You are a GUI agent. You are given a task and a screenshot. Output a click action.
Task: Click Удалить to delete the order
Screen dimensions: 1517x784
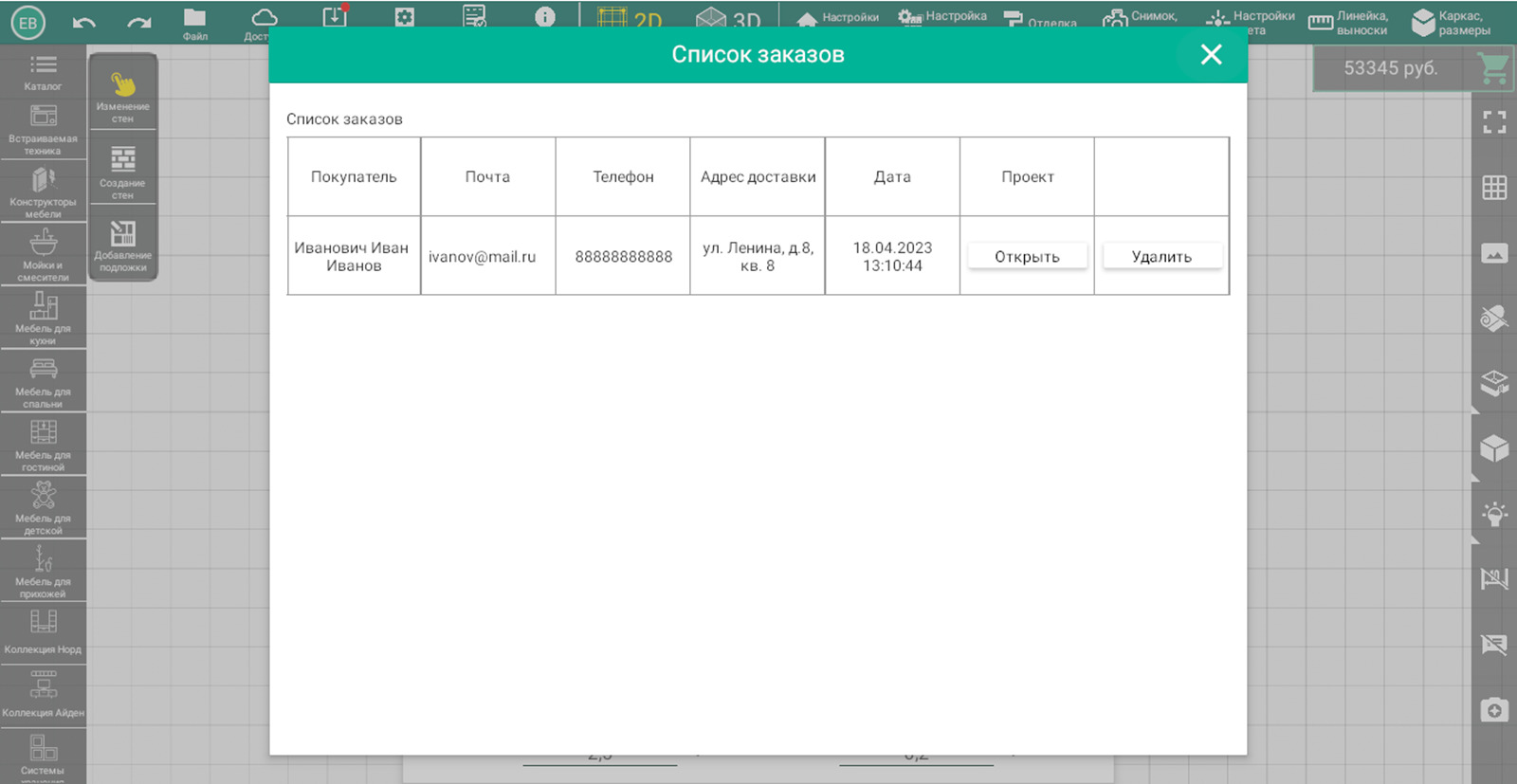pos(1161,257)
